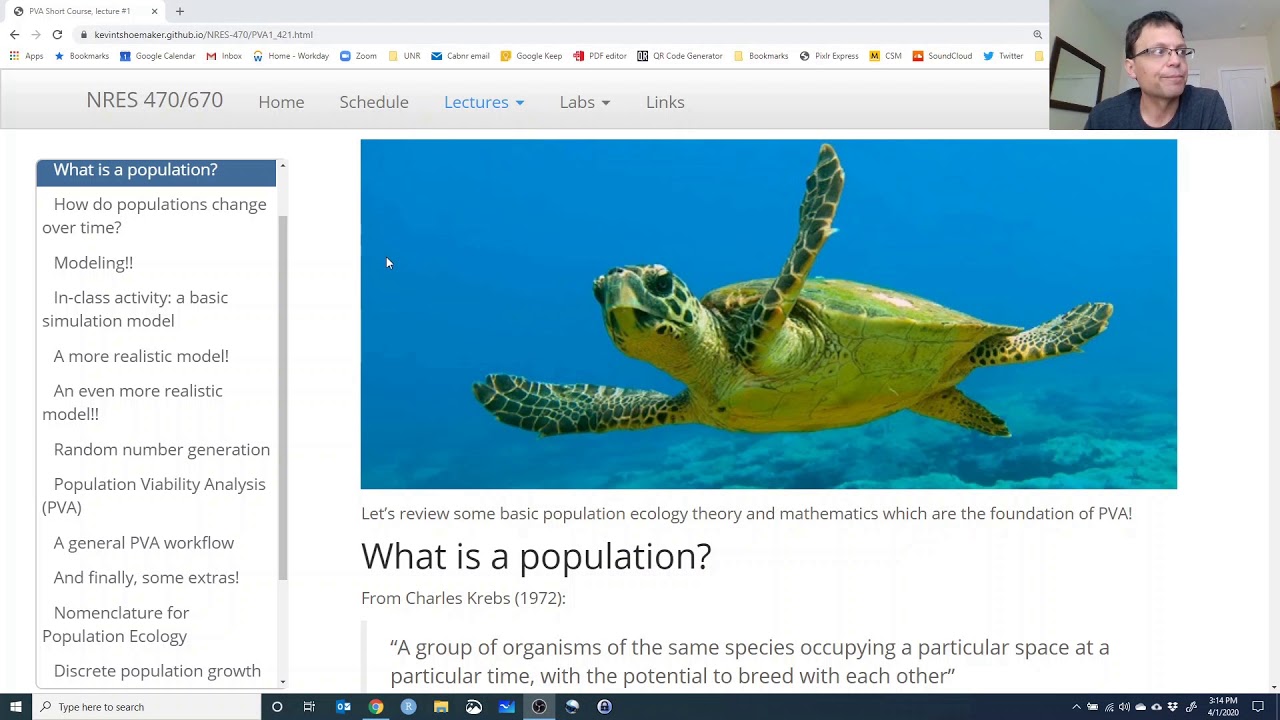Click the taskbar clock showing 3:14 PM

coord(1223,707)
